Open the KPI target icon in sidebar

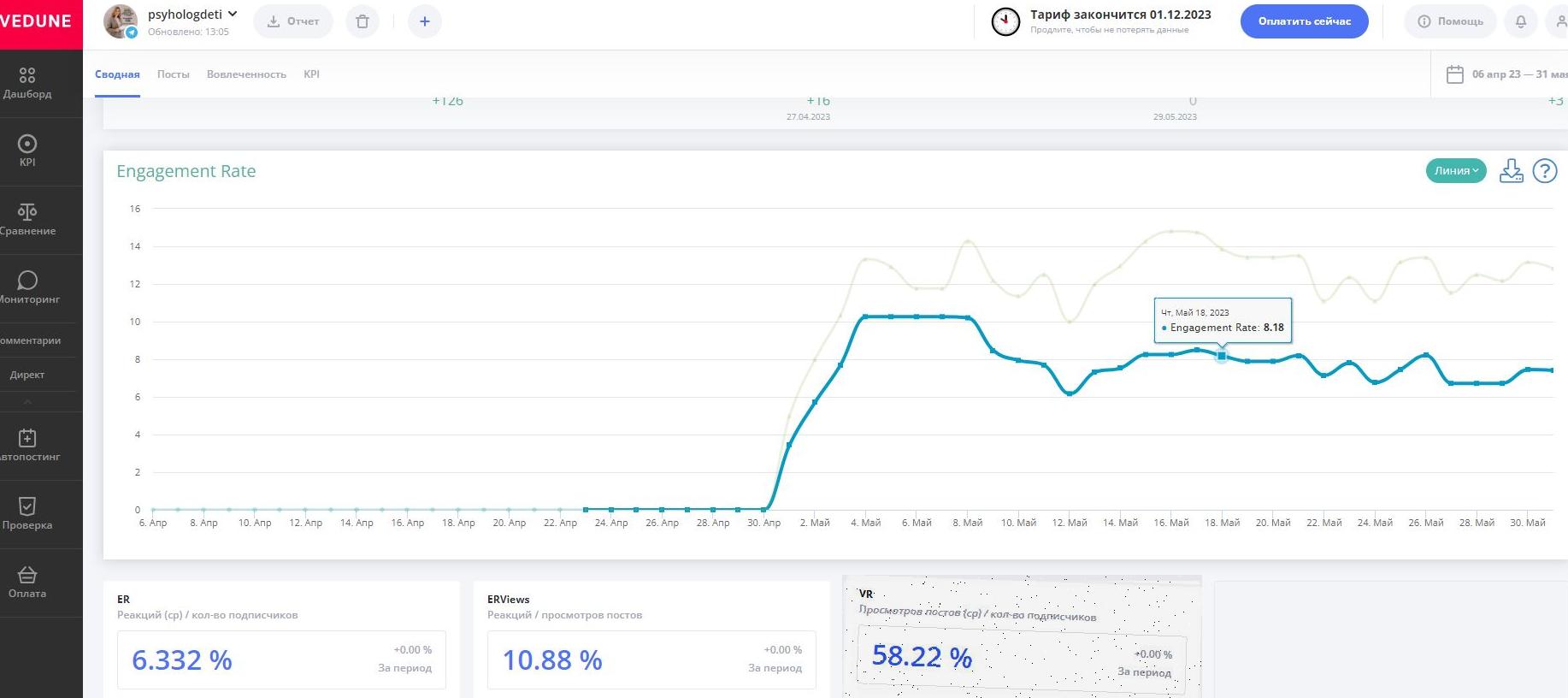coord(27,143)
